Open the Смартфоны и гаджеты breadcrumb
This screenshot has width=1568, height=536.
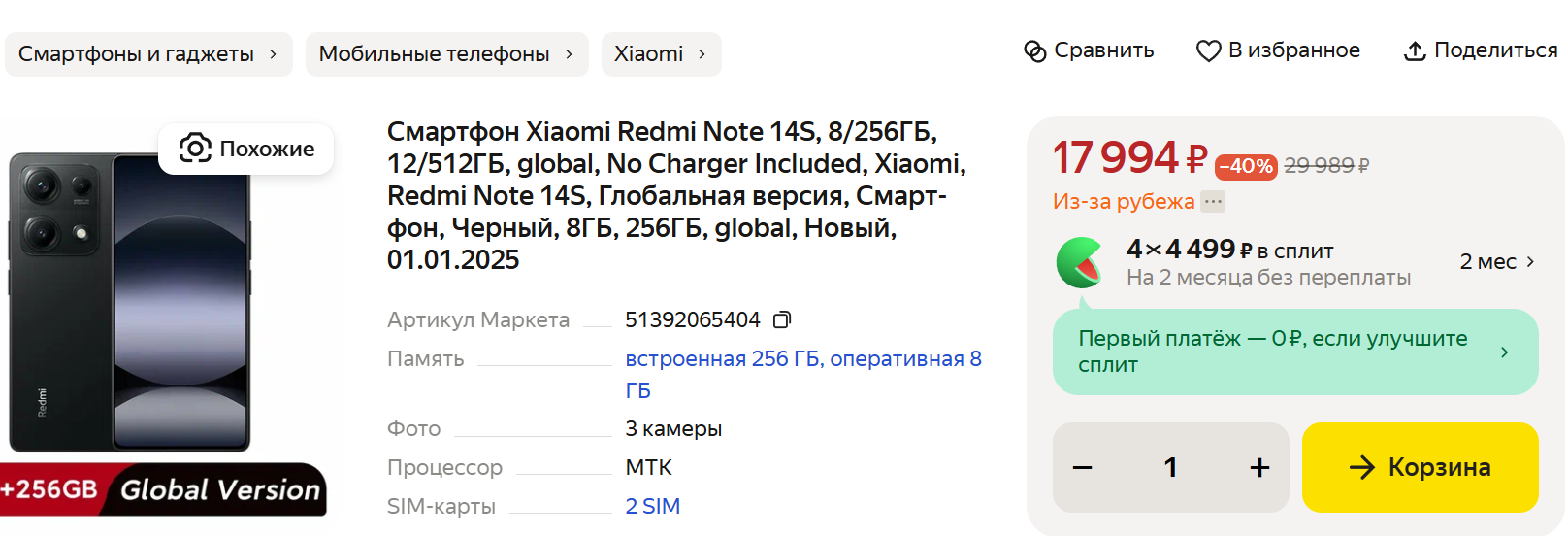[x=147, y=54]
